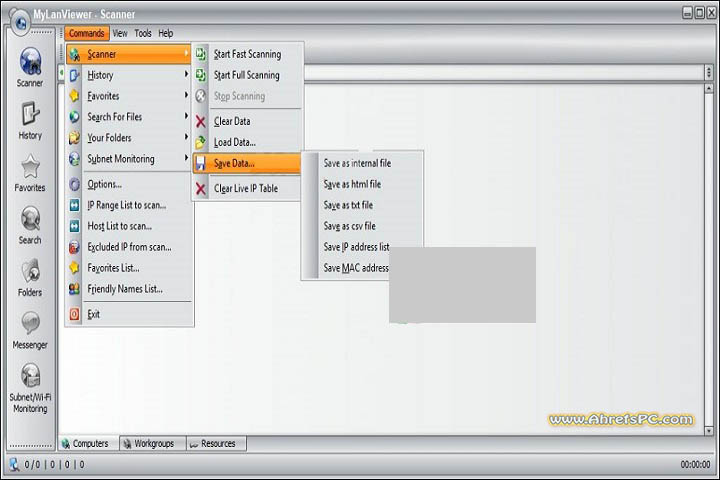This screenshot has width=720, height=480.
Task: Choose Save IP address list
Action: [355, 247]
